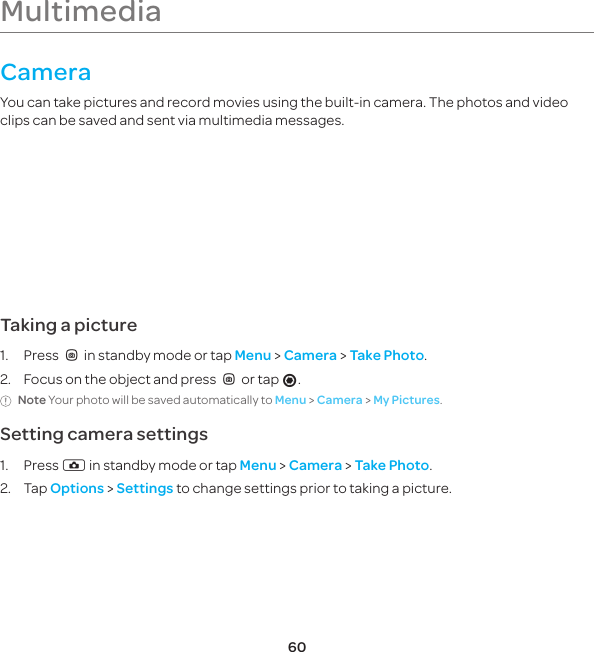Click Camera link under Setting camera settings
594x652 pixels.
tap(315, 465)
